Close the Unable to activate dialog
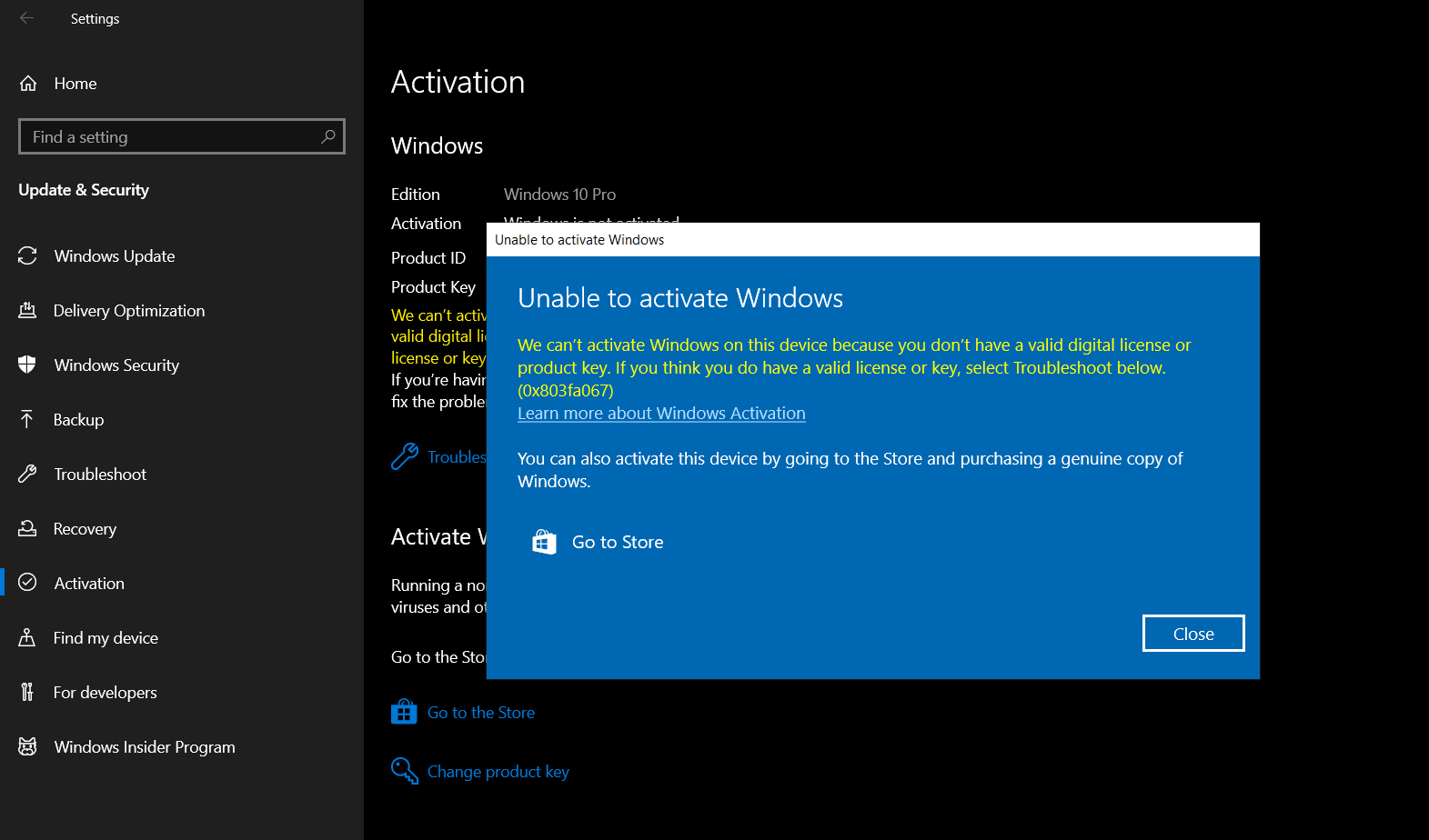This screenshot has height=840, width=1429. (x=1193, y=634)
